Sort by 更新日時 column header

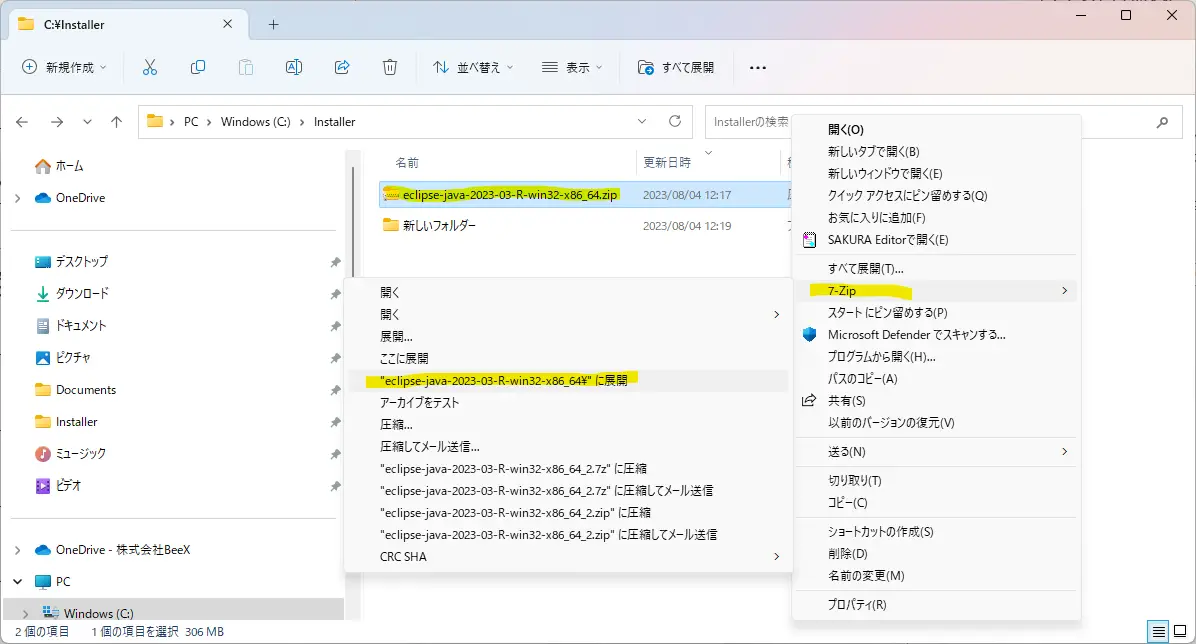[667, 163]
